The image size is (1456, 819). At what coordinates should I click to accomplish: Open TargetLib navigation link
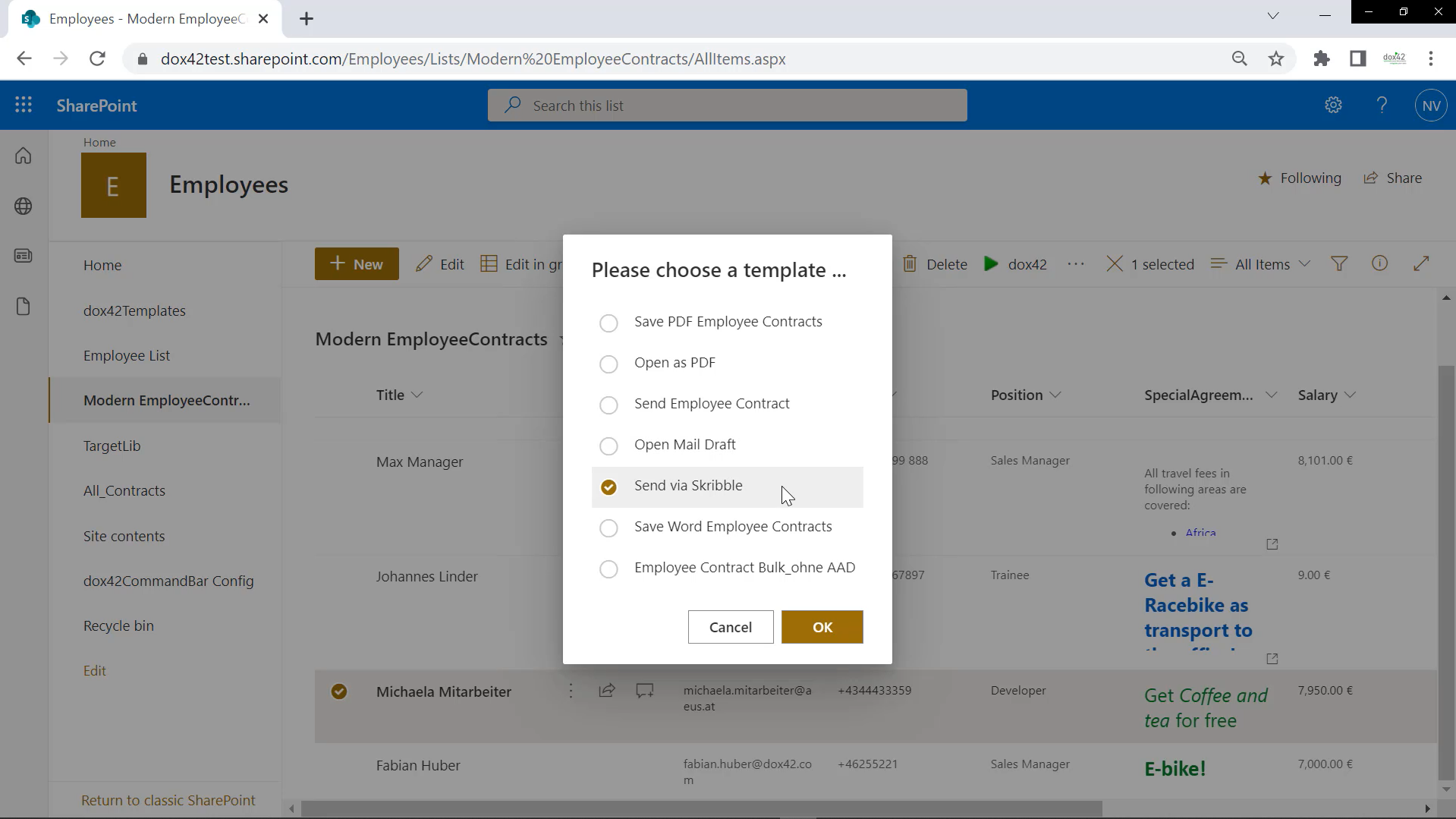click(112, 446)
